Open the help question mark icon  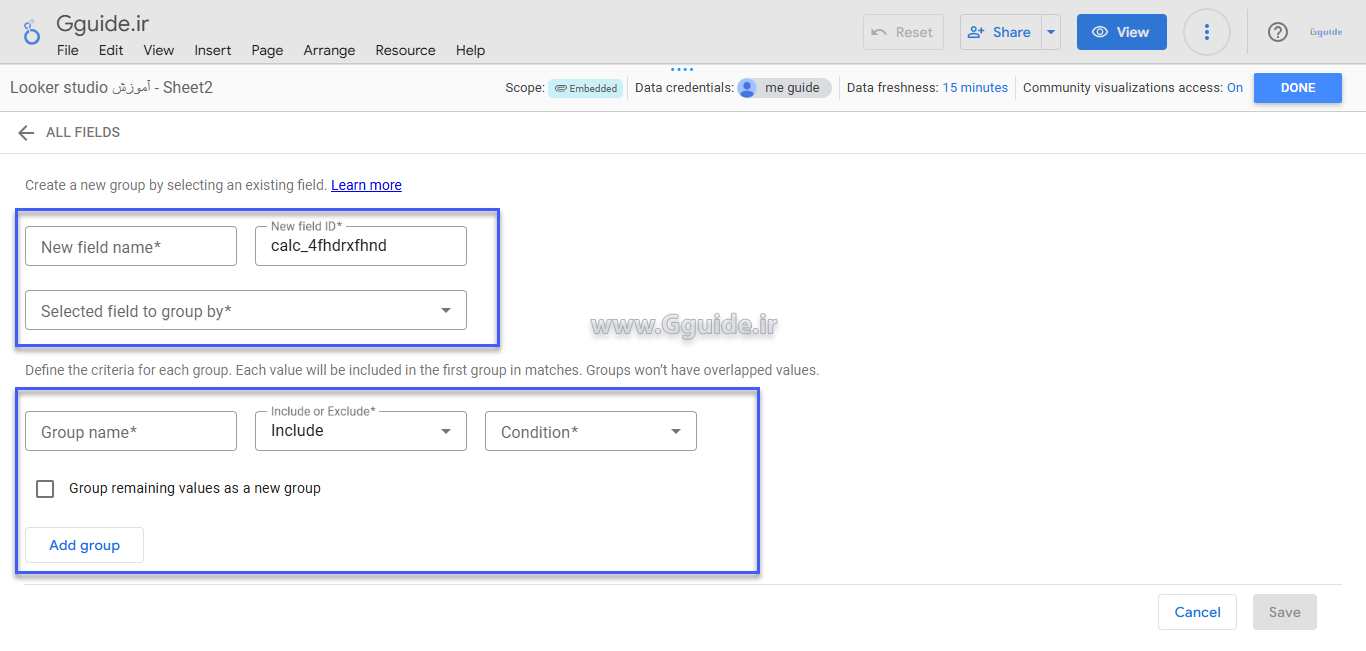(1277, 32)
